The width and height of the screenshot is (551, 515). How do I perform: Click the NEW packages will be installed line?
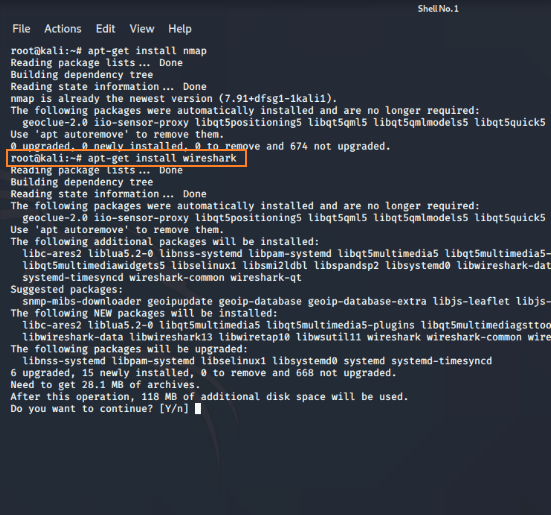144,313
